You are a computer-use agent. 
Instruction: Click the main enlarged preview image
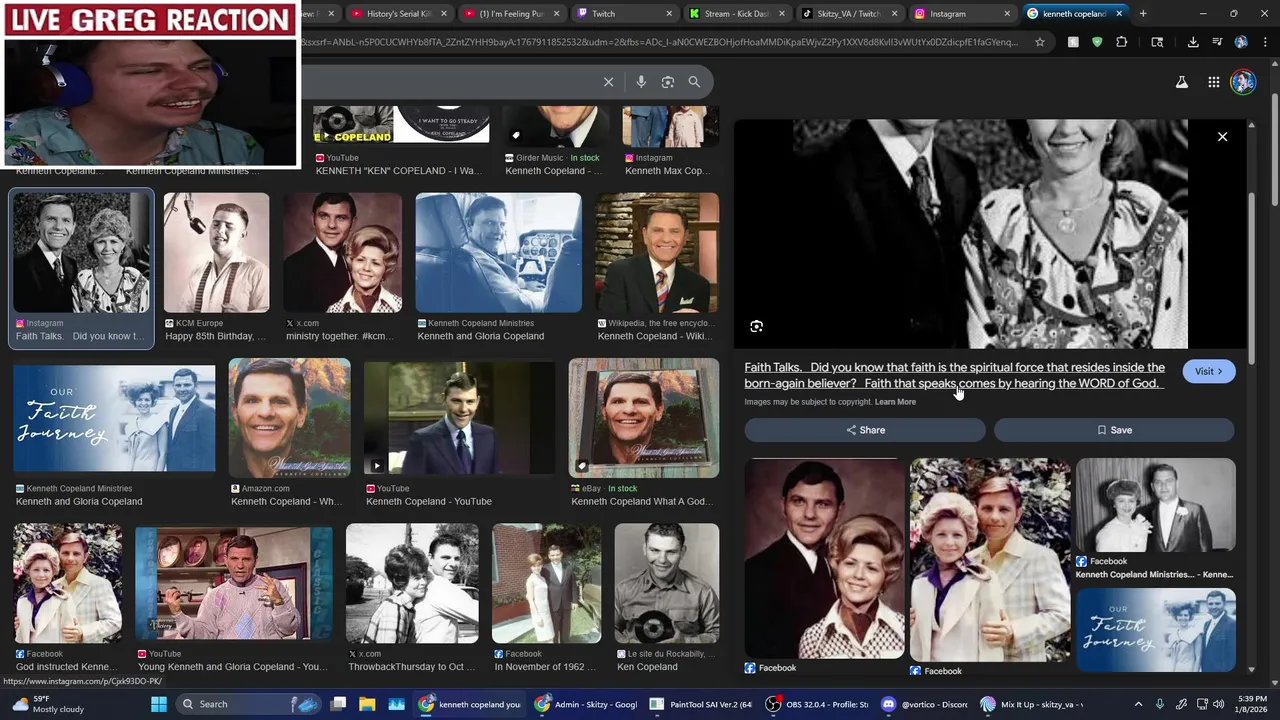pos(990,234)
